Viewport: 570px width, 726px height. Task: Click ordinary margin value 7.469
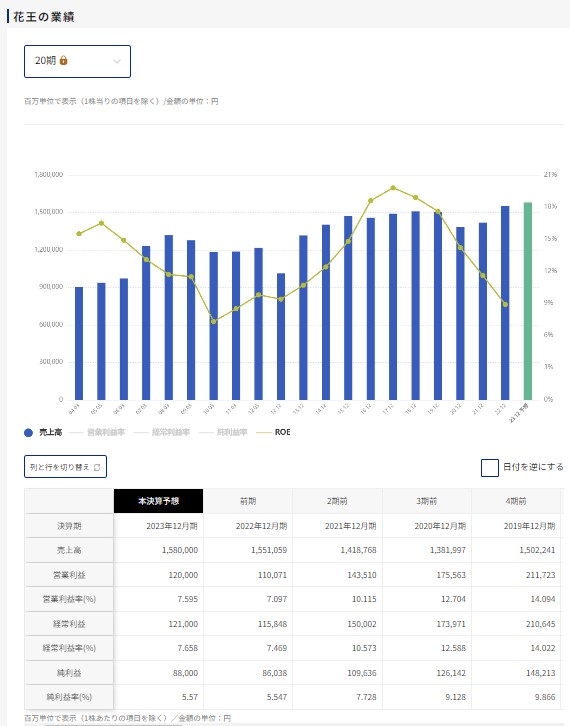277,648
